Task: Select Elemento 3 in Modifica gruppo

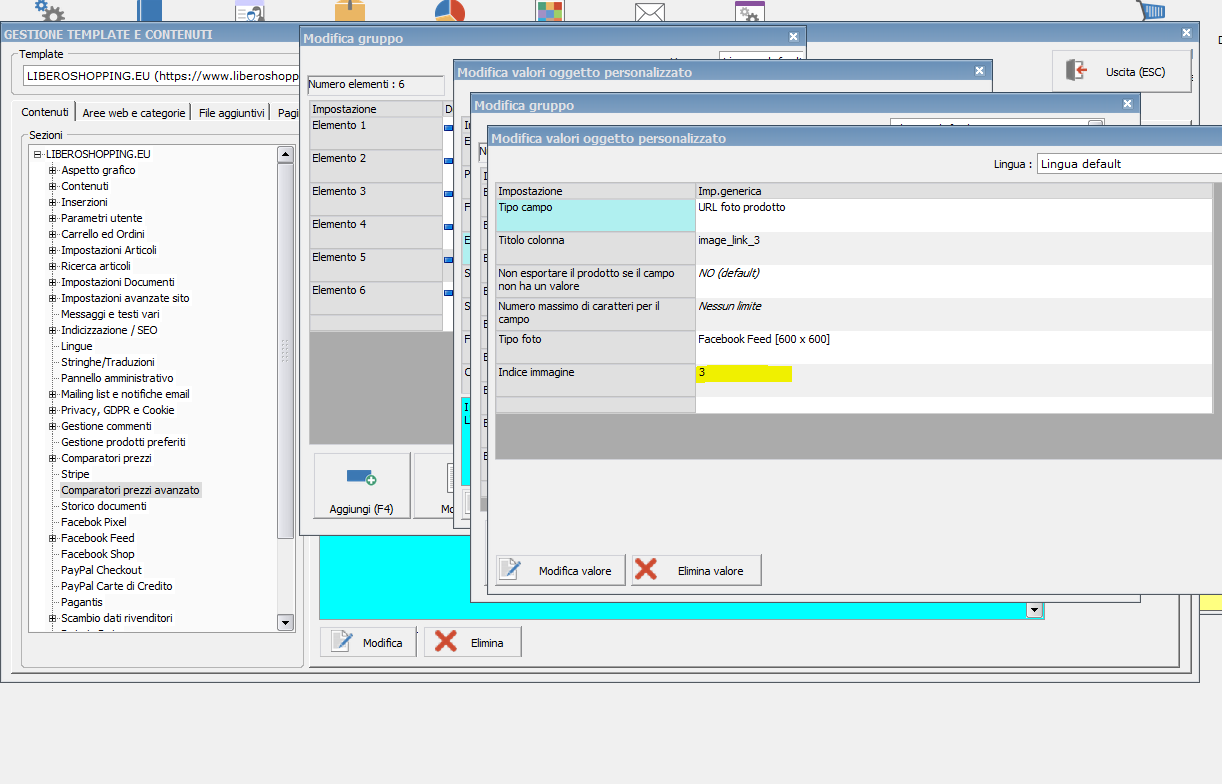Action: 376,199
